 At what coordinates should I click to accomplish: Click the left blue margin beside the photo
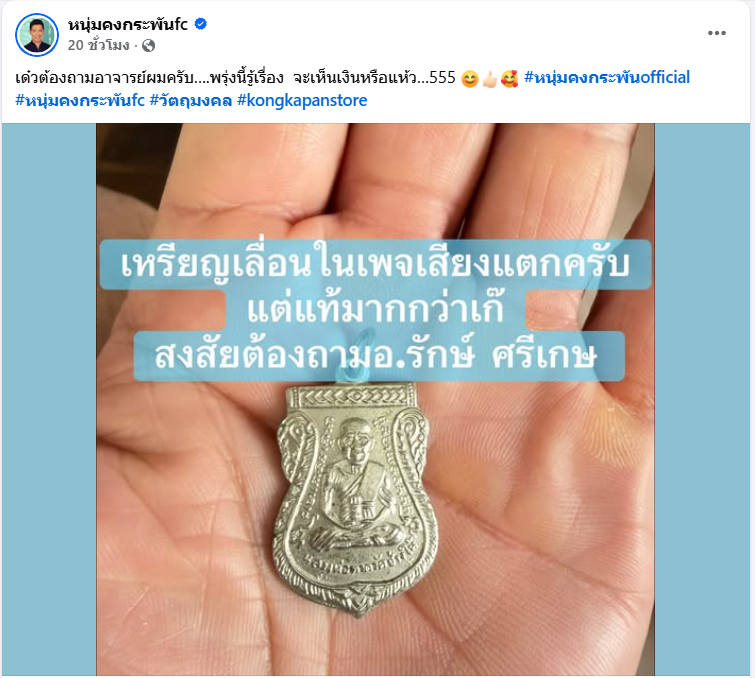tap(49, 399)
